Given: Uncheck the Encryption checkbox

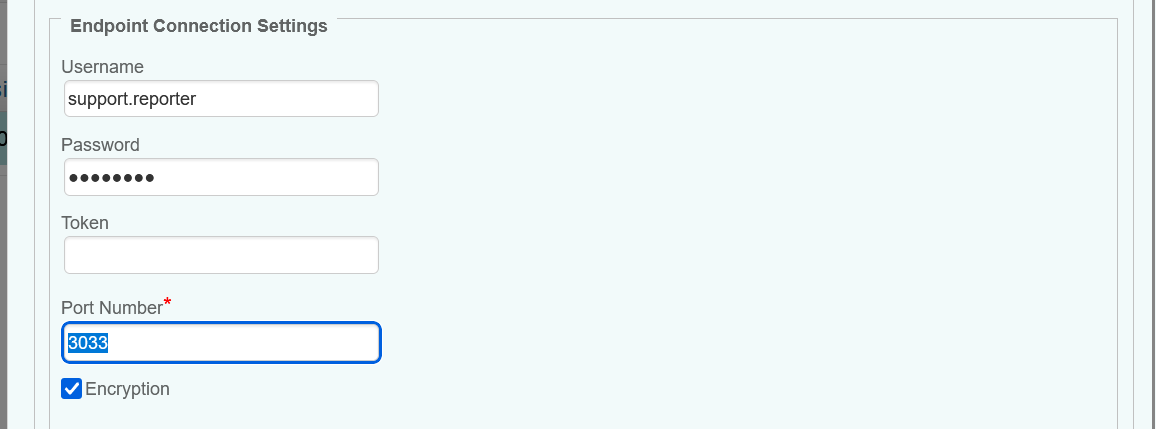Looking at the screenshot, I should (71, 389).
